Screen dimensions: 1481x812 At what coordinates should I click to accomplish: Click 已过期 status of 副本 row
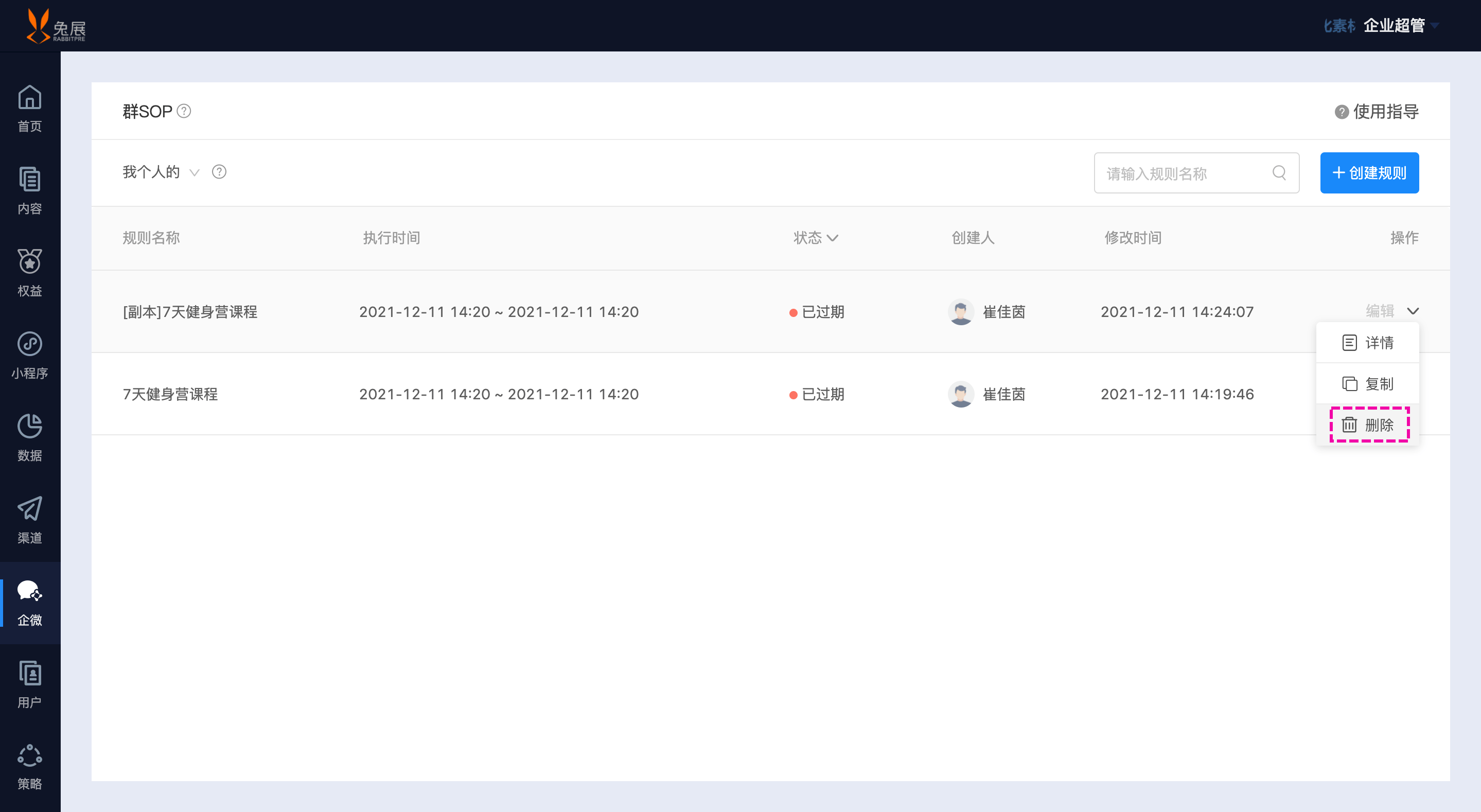pos(817,312)
